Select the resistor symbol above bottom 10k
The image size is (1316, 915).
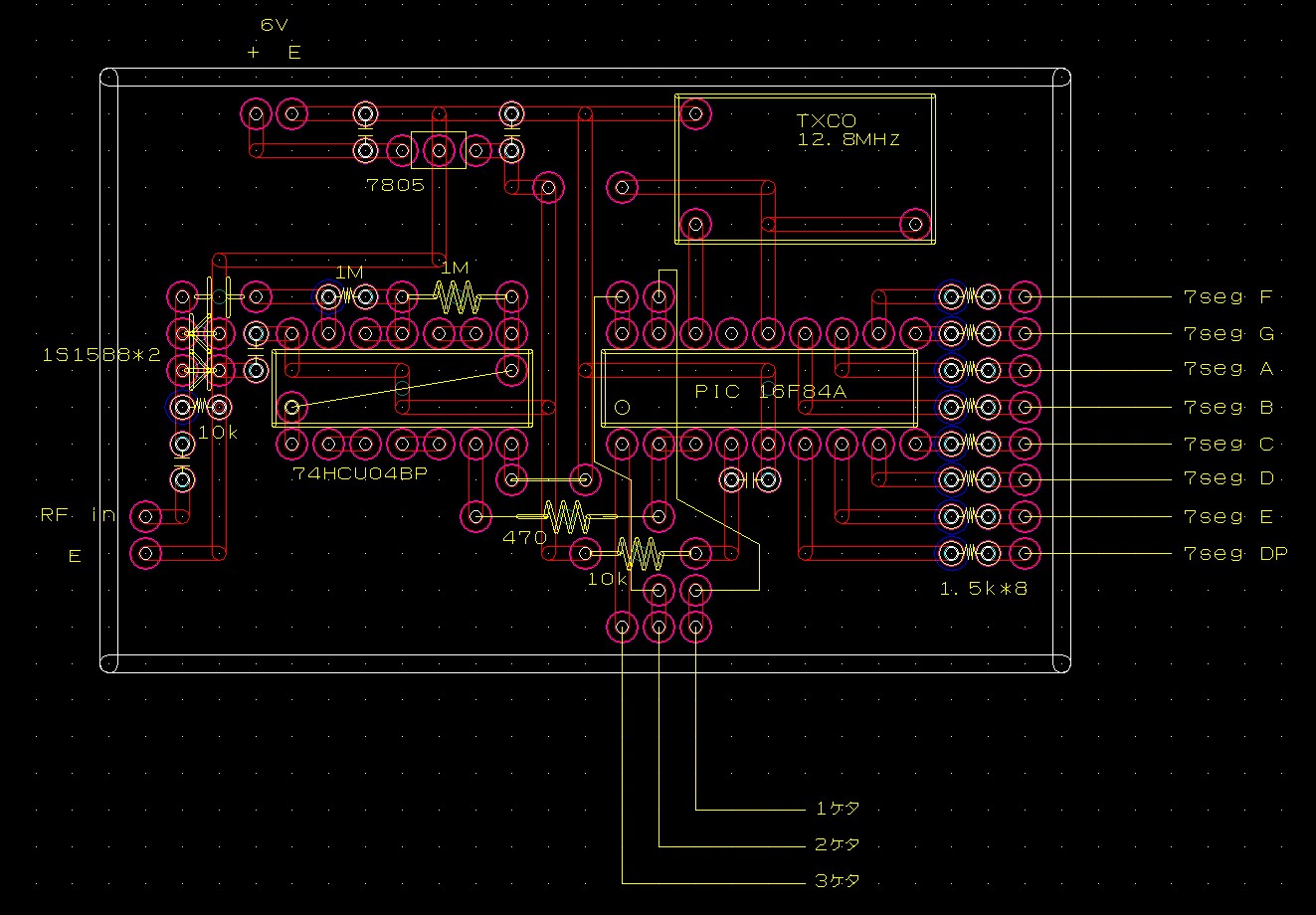click(641, 553)
